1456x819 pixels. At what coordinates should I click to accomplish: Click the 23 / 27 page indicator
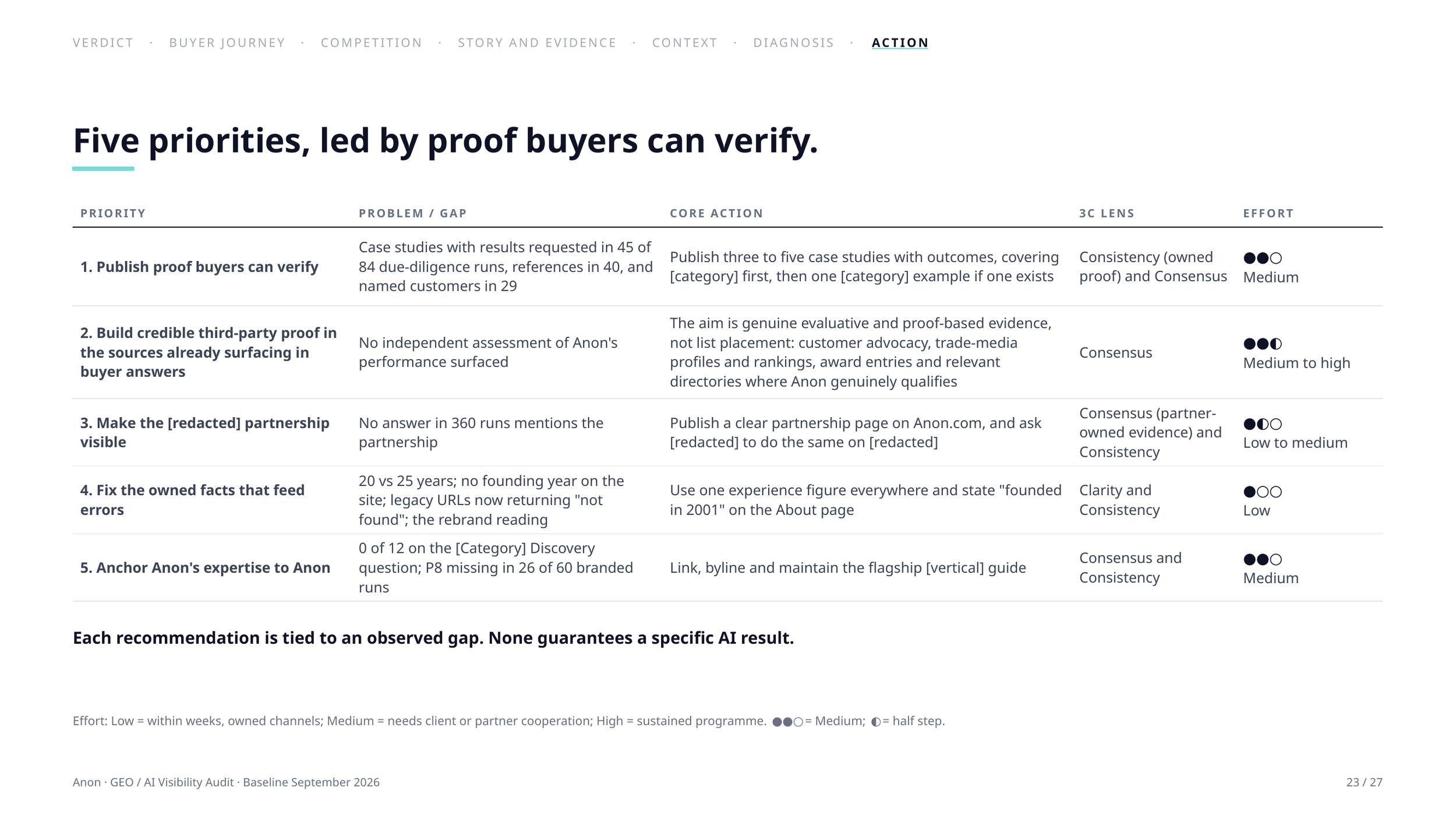pos(1364,782)
